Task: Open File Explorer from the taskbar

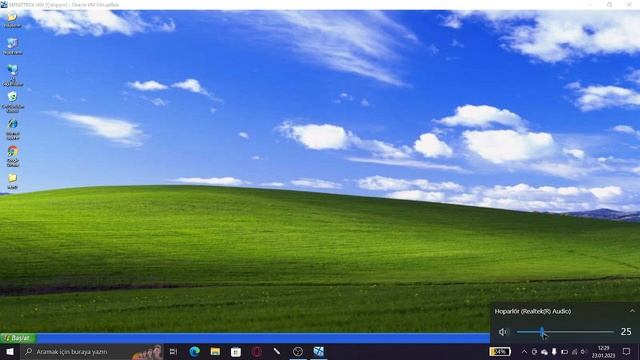Action: [215, 351]
